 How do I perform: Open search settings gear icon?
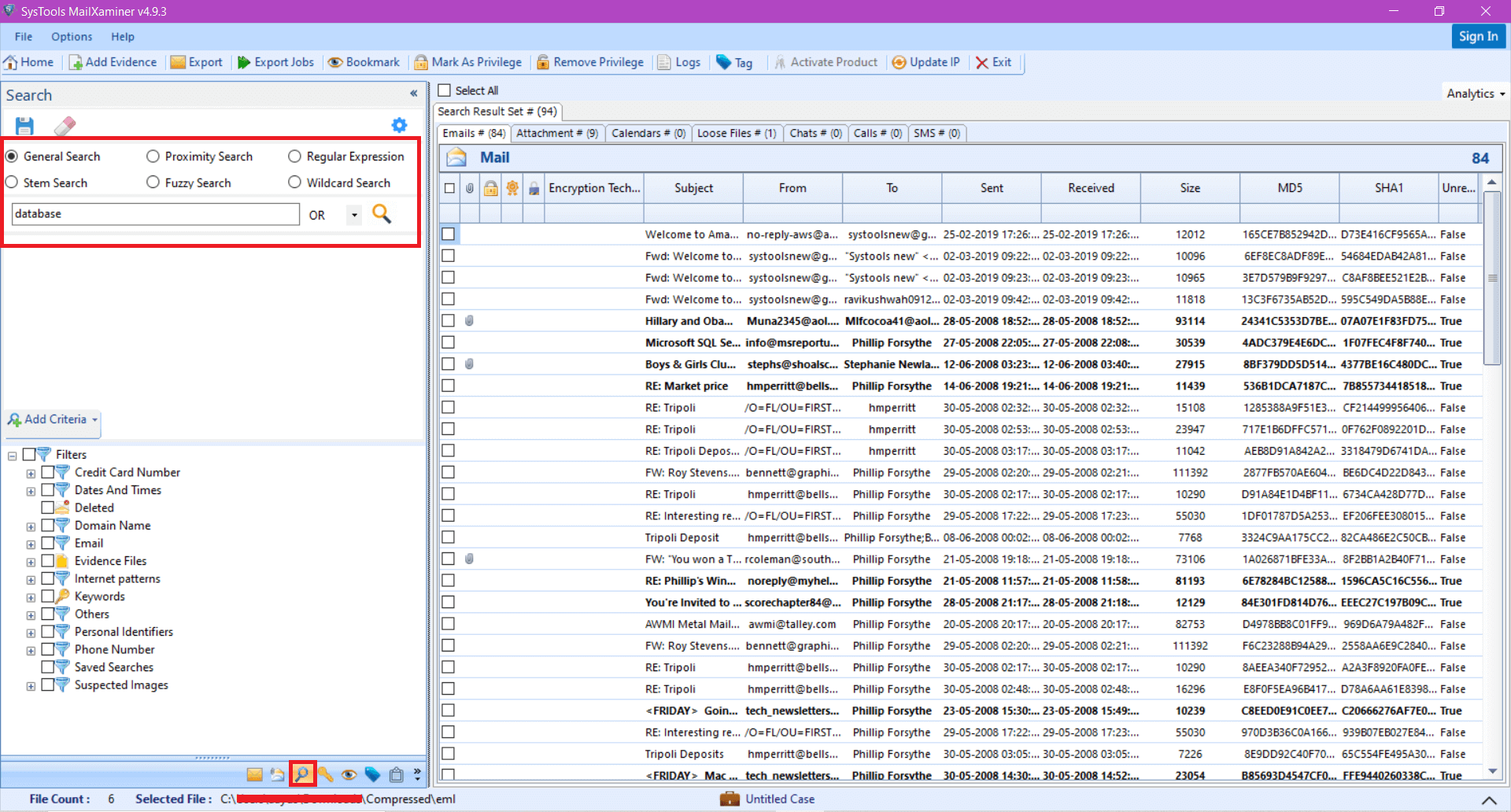pyautogui.click(x=399, y=125)
